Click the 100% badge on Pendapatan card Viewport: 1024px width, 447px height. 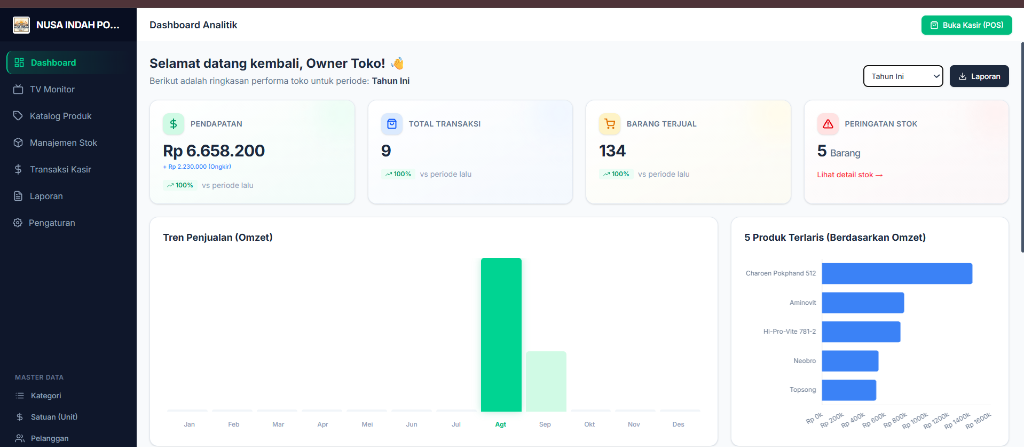pyautogui.click(x=179, y=186)
